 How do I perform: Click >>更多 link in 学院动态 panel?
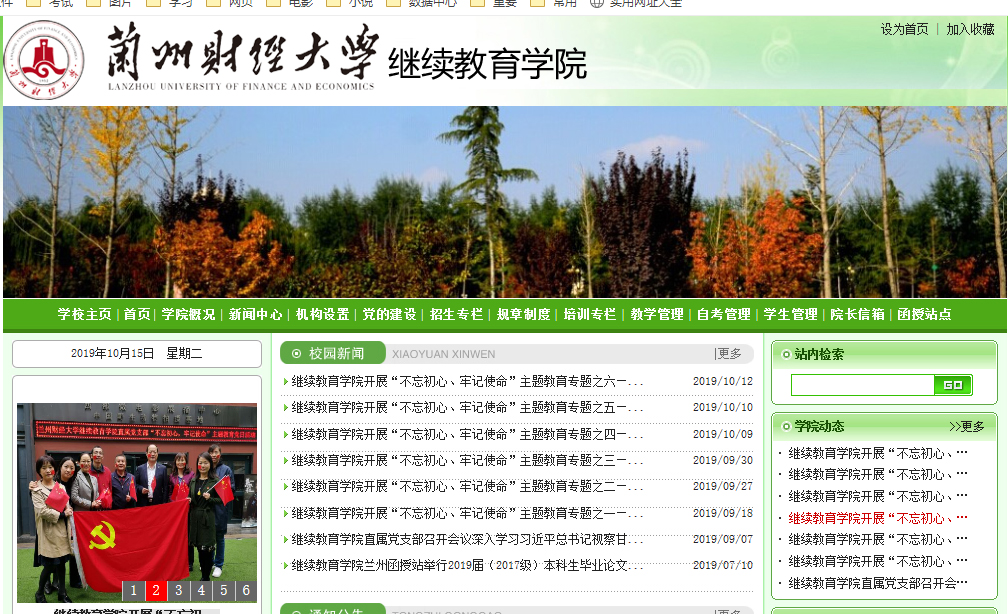coord(966,427)
